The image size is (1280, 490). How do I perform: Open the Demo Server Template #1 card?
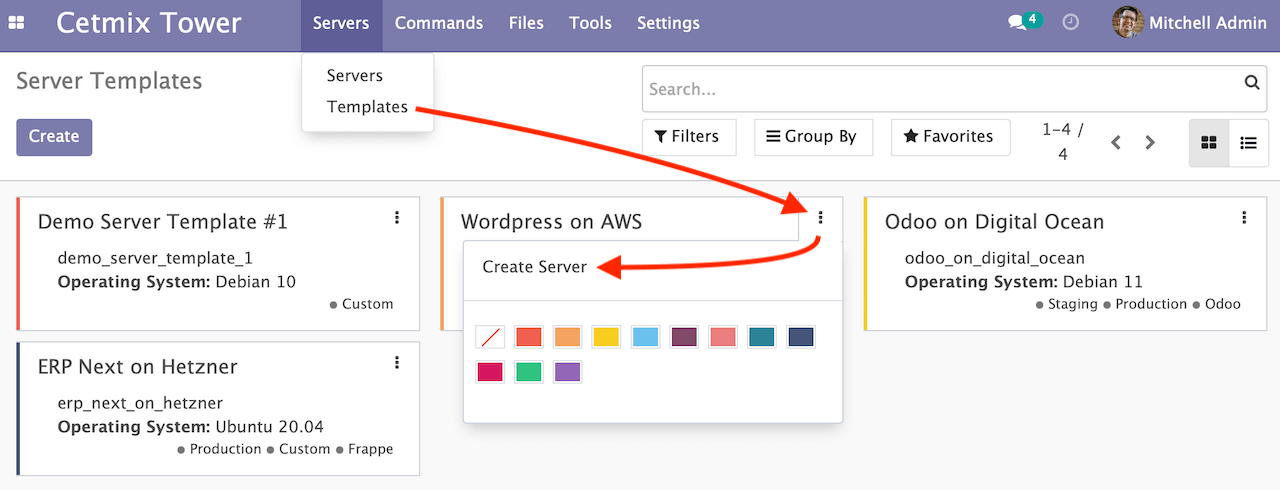(218, 264)
